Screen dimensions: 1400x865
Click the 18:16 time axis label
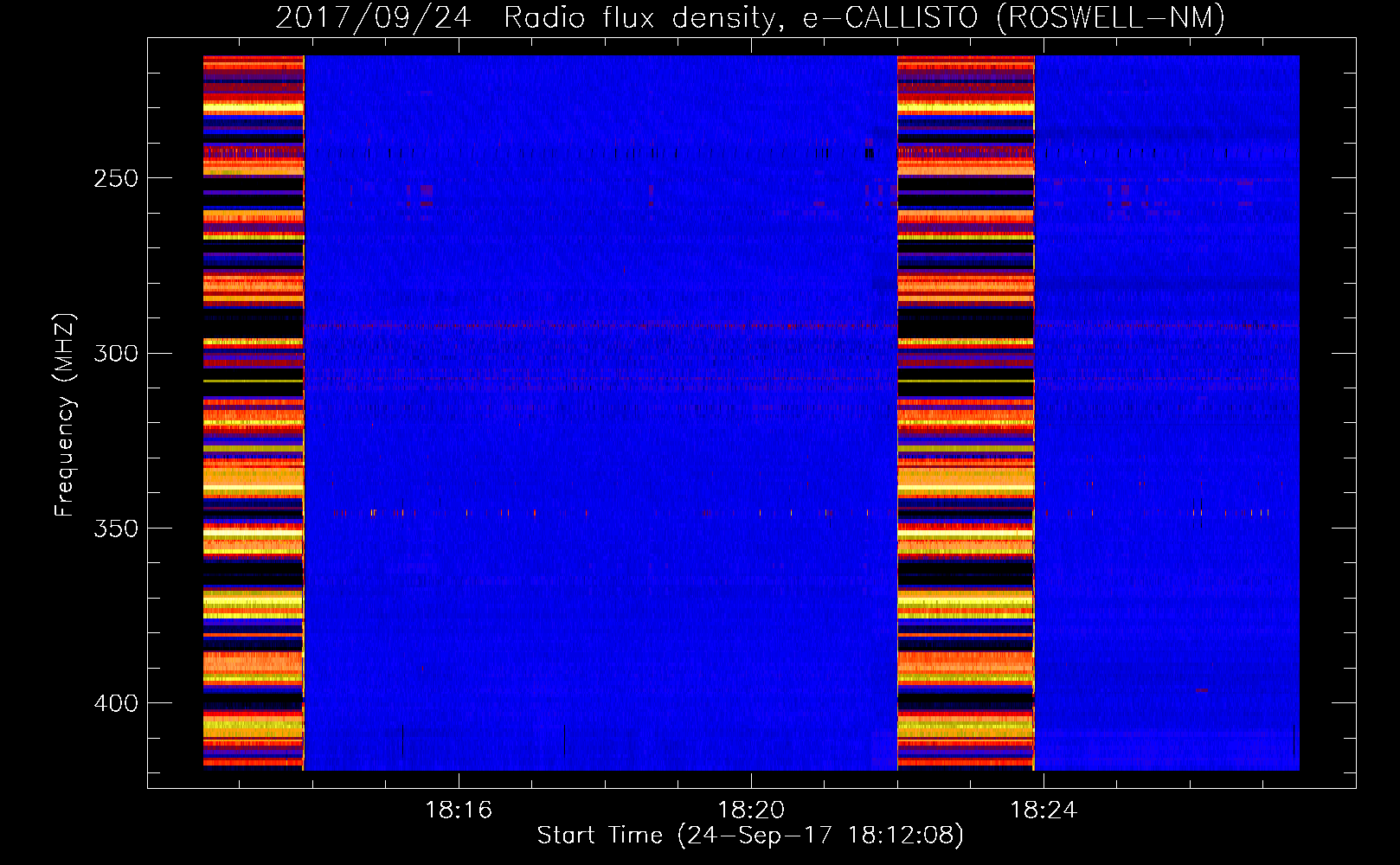(459, 810)
